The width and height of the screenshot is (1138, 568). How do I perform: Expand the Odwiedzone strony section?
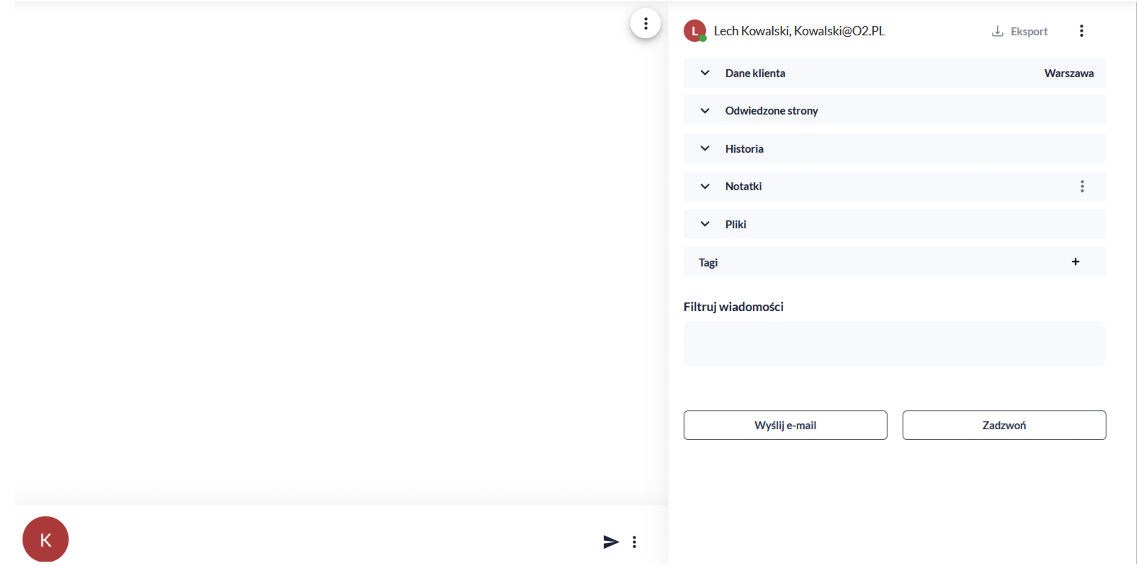coord(705,111)
